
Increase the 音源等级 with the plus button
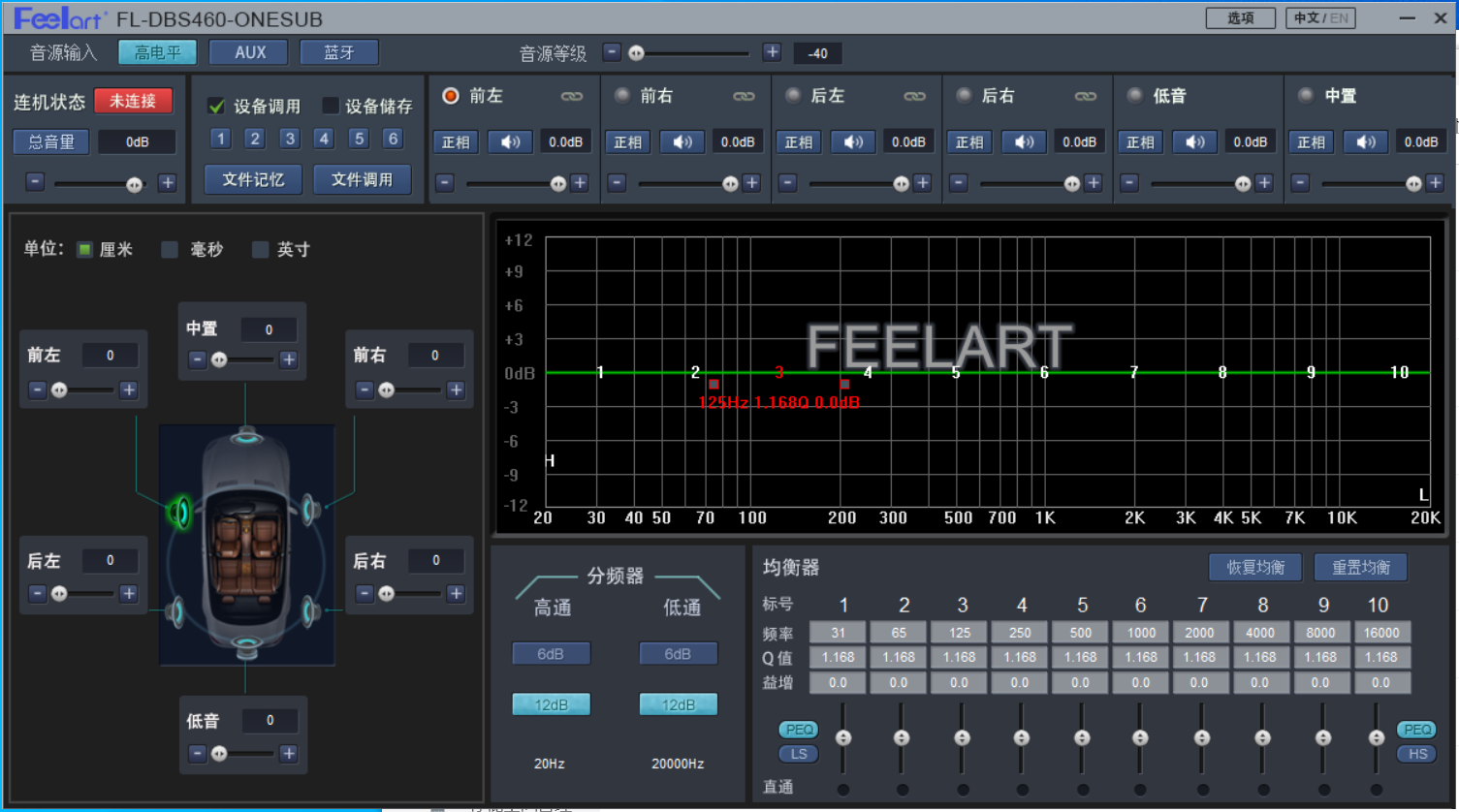772,52
